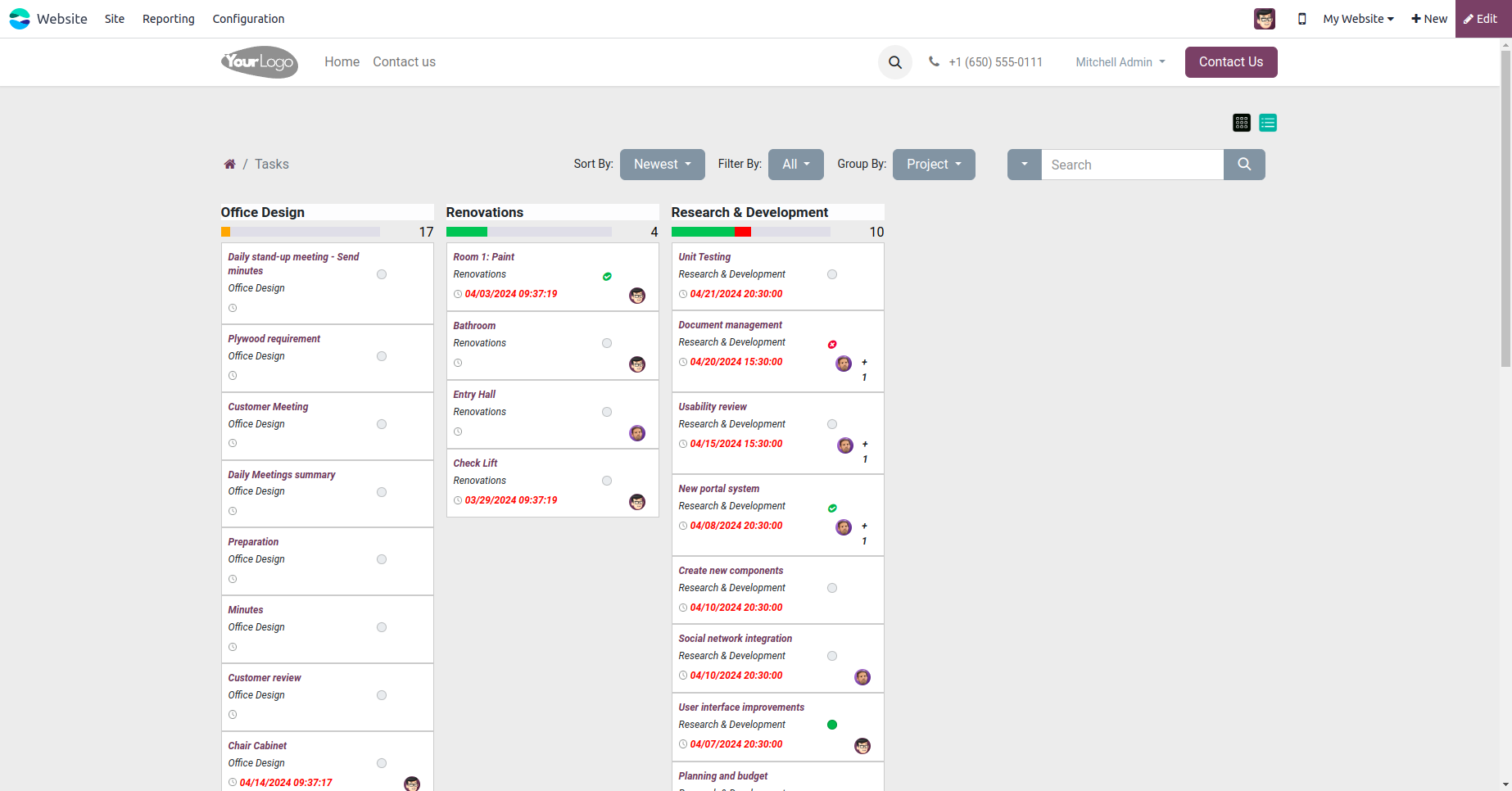The height and width of the screenshot is (791, 1512).
Task: Expand the Mitchell Admin user menu
Action: click(x=1120, y=62)
